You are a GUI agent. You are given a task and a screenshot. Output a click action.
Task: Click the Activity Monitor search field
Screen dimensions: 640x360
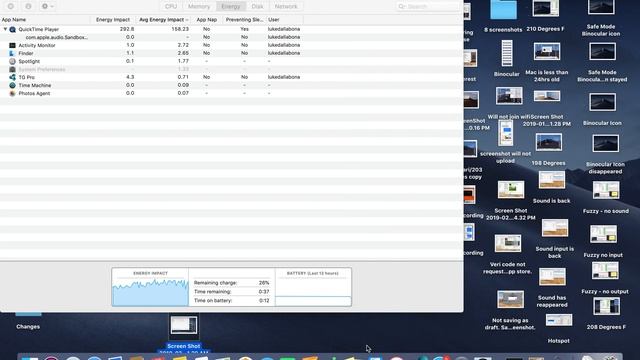point(428,7)
